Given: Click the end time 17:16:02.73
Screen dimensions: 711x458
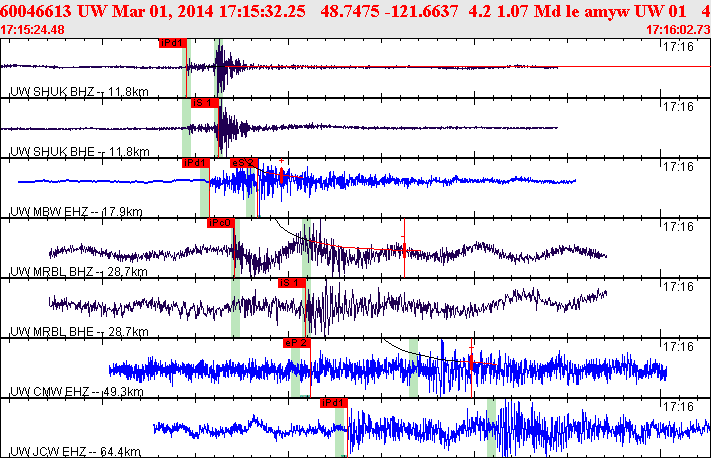Looking at the screenshot, I should click(678, 30).
